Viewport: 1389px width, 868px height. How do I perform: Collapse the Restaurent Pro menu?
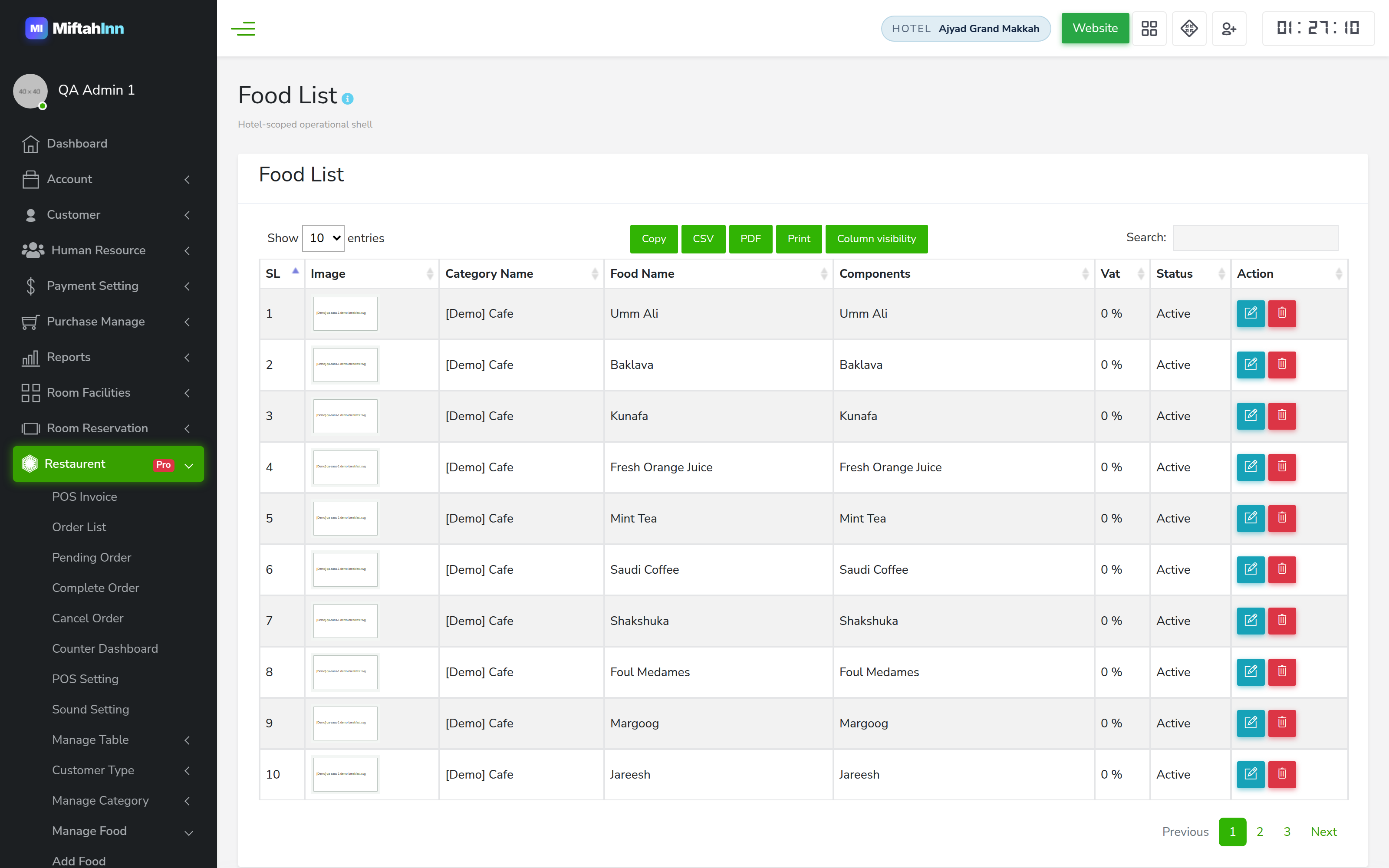point(108,464)
